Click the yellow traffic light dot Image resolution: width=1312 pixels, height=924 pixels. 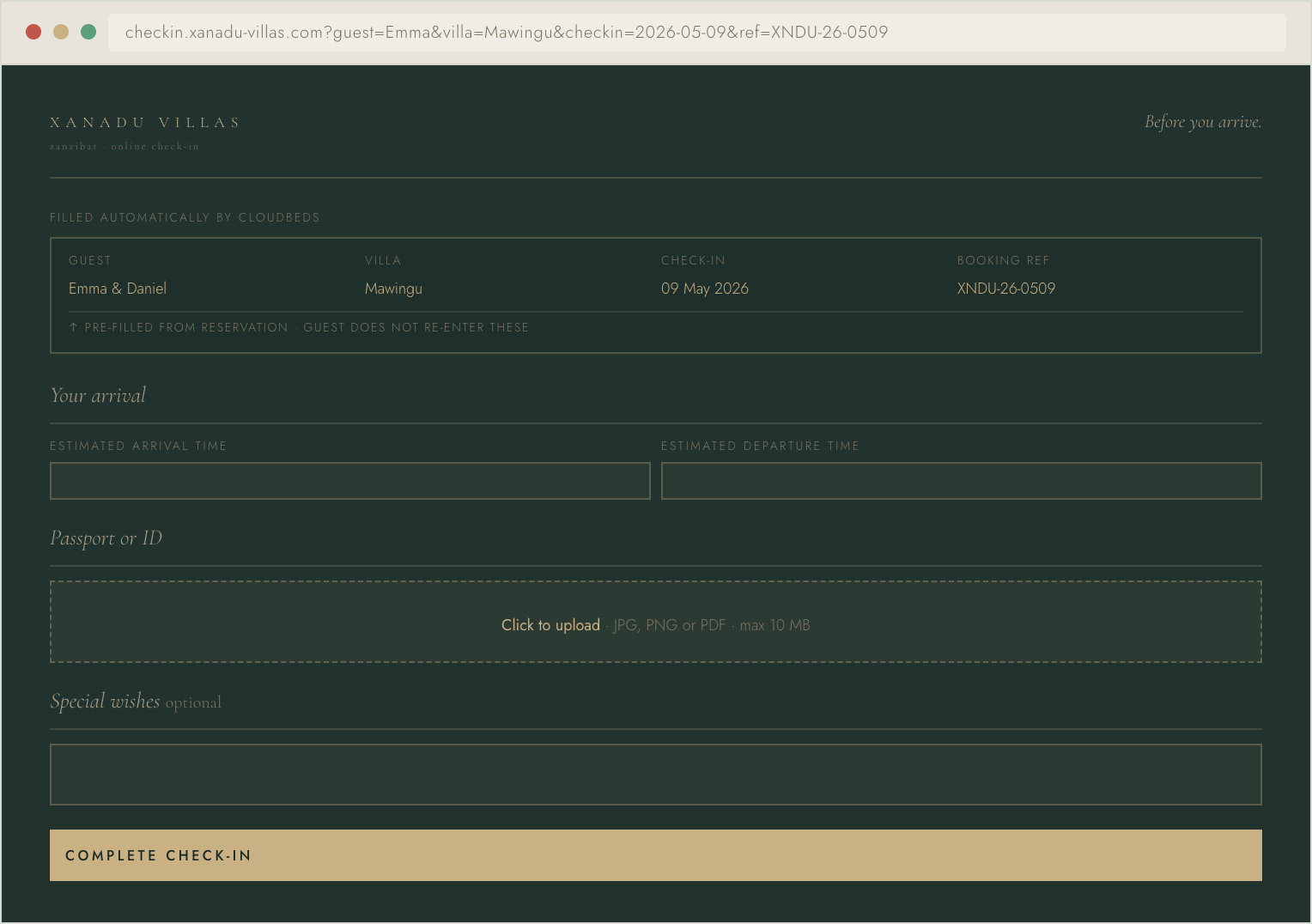pyautogui.click(x=60, y=31)
